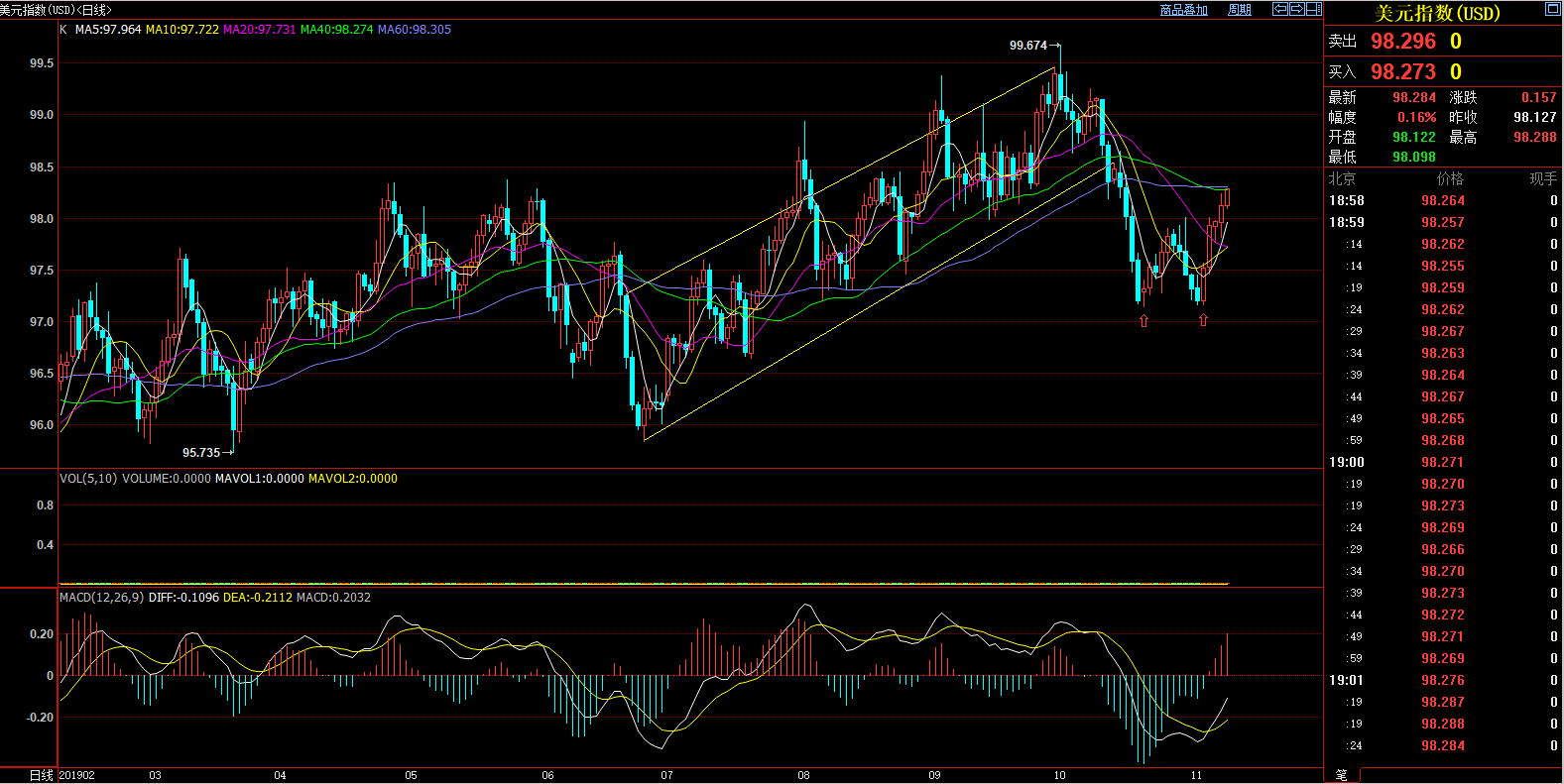
Task: Click the 最低 value 98.098
Action: click(x=1414, y=158)
